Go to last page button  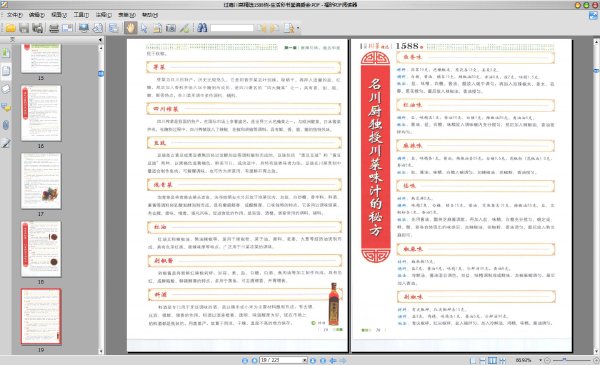click(x=323, y=360)
